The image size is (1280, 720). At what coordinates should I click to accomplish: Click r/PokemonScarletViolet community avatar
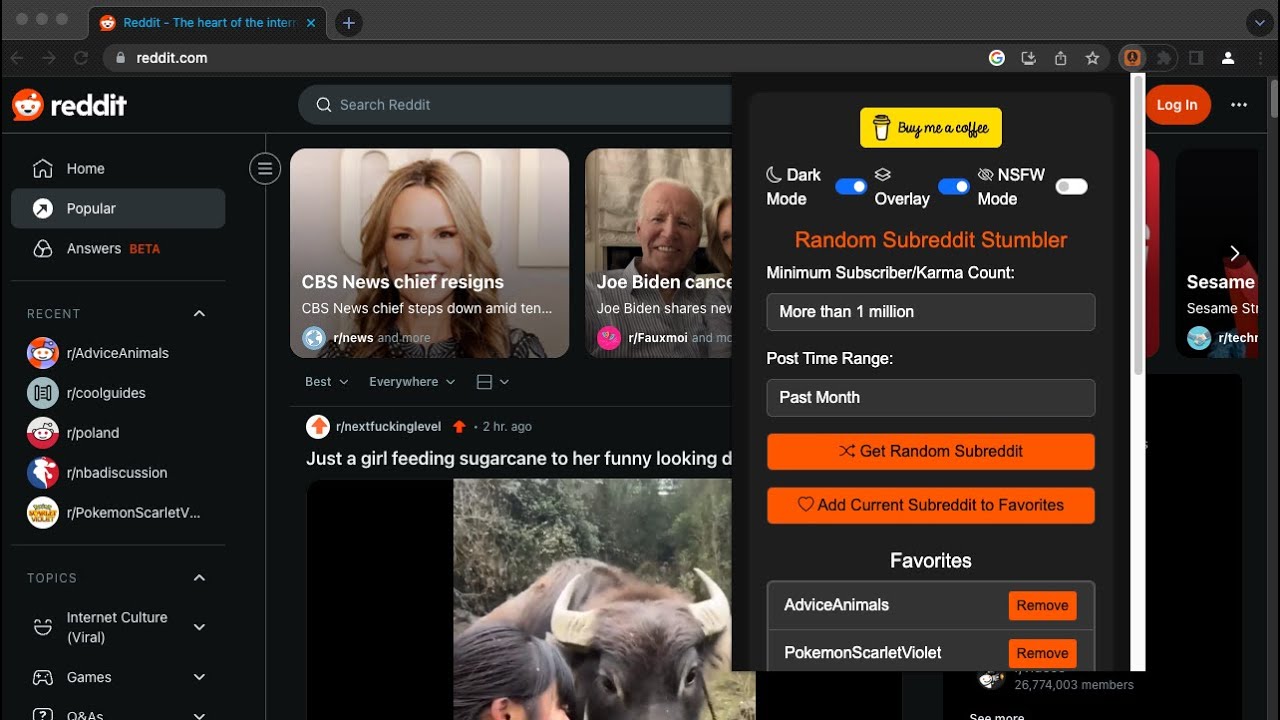(x=43, y=513)
